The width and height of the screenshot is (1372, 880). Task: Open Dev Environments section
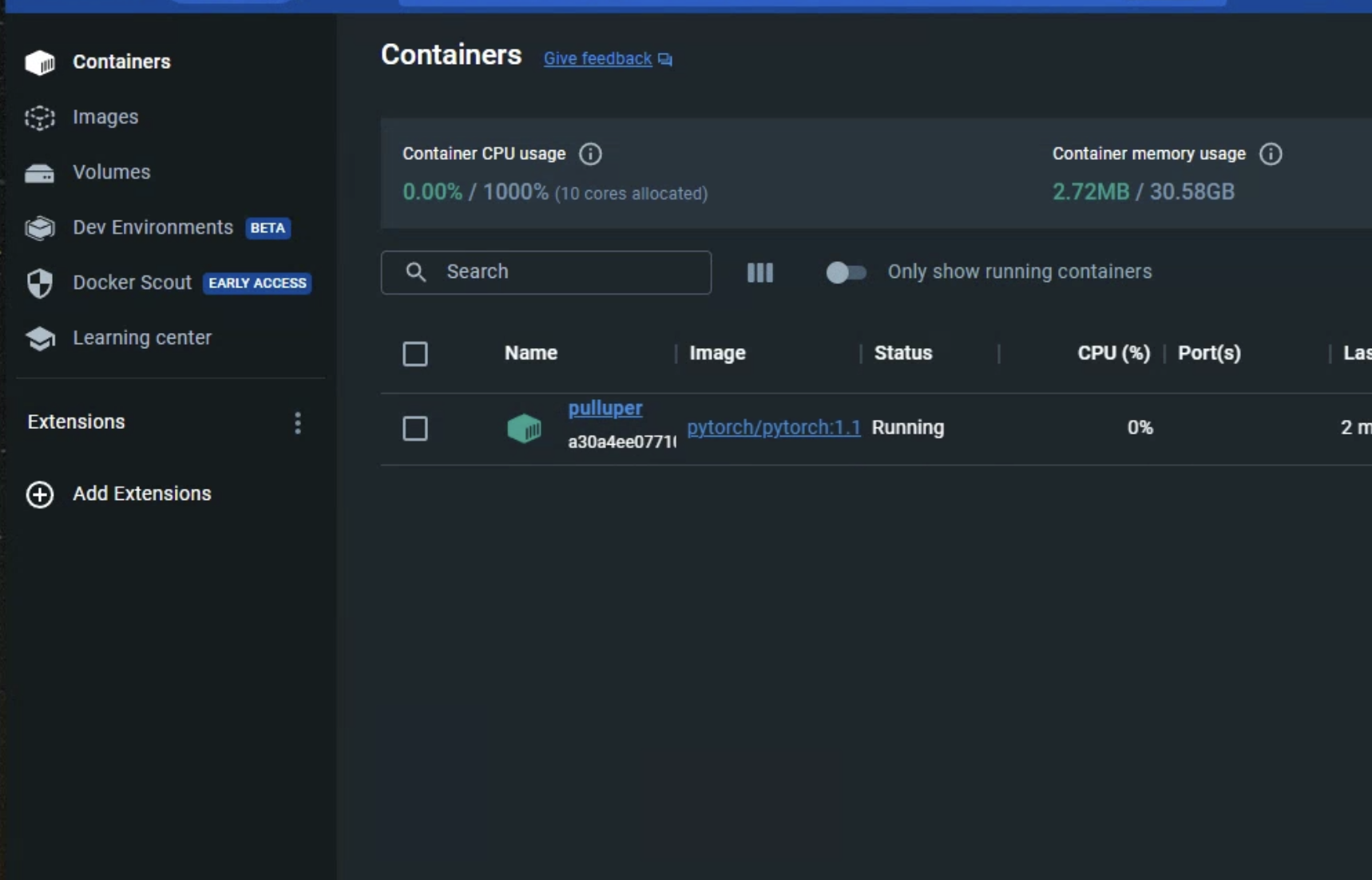pyautogui.click(x=153, y=227)
